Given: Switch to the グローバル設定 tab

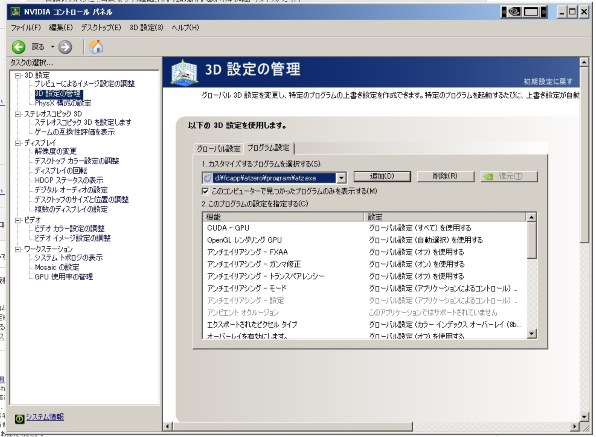Looking at the screenshot, I should (x=218, y=149).
